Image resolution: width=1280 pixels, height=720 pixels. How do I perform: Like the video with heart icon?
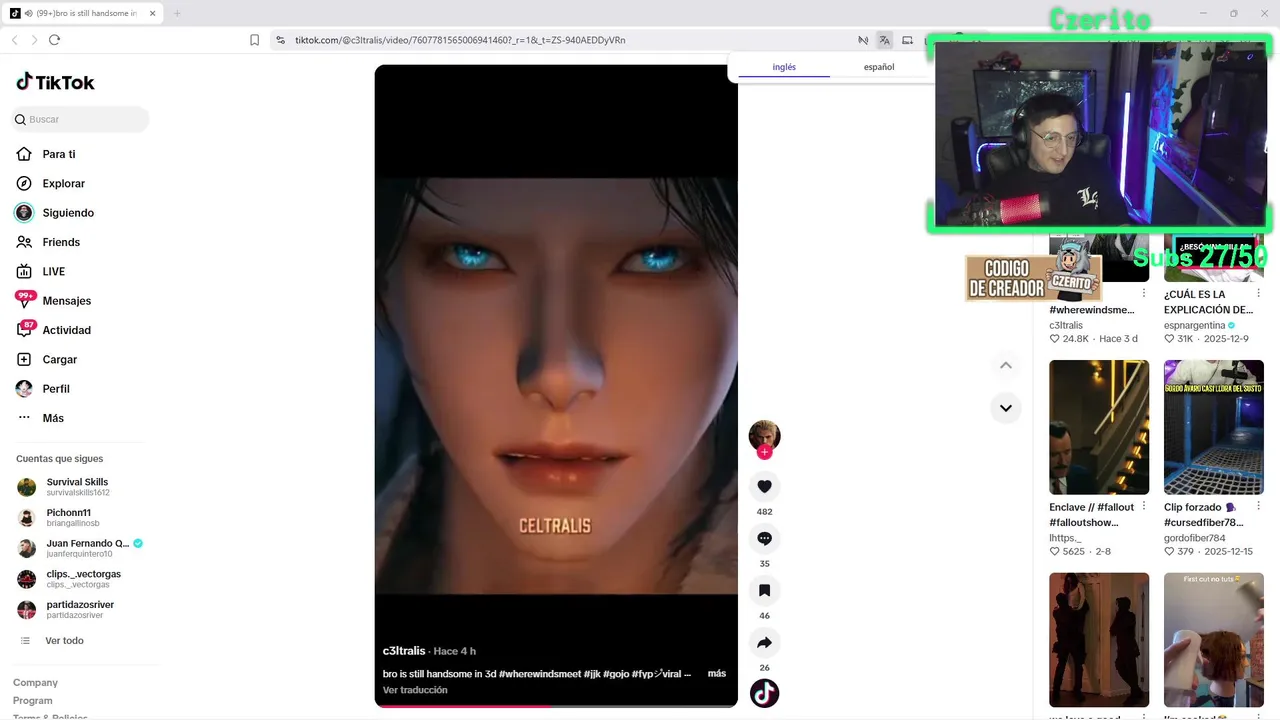(764, 487)
